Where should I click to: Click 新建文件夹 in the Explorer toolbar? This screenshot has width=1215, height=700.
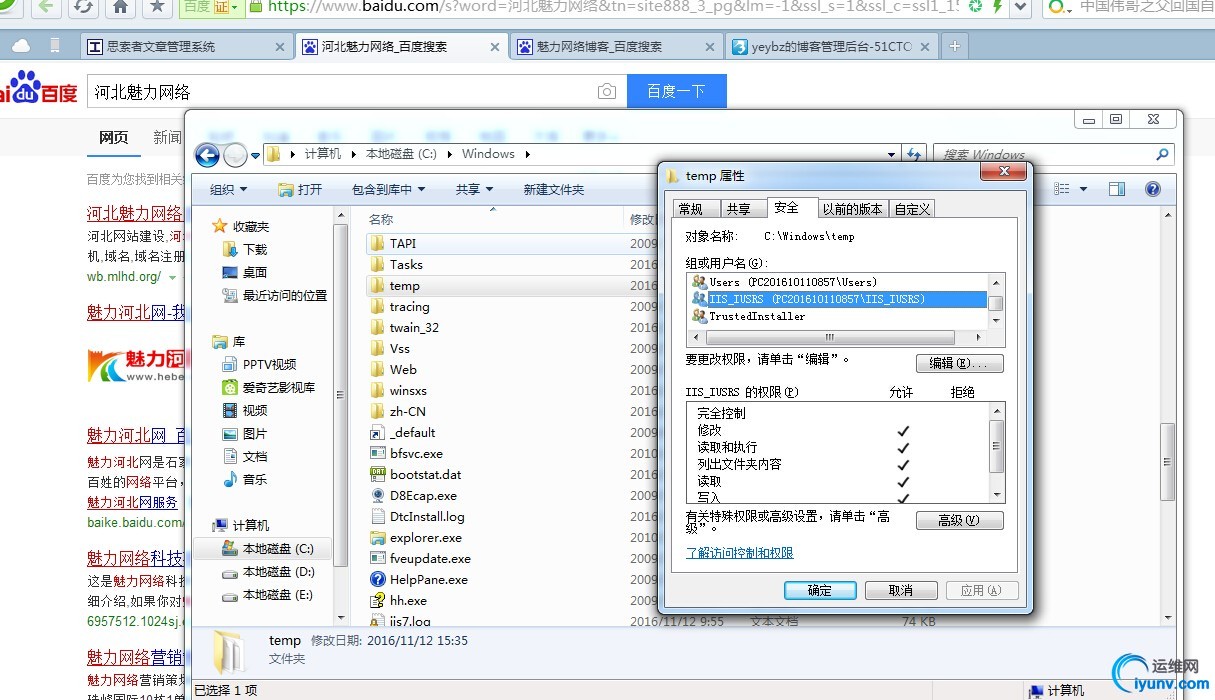click(x=554, y=189)
